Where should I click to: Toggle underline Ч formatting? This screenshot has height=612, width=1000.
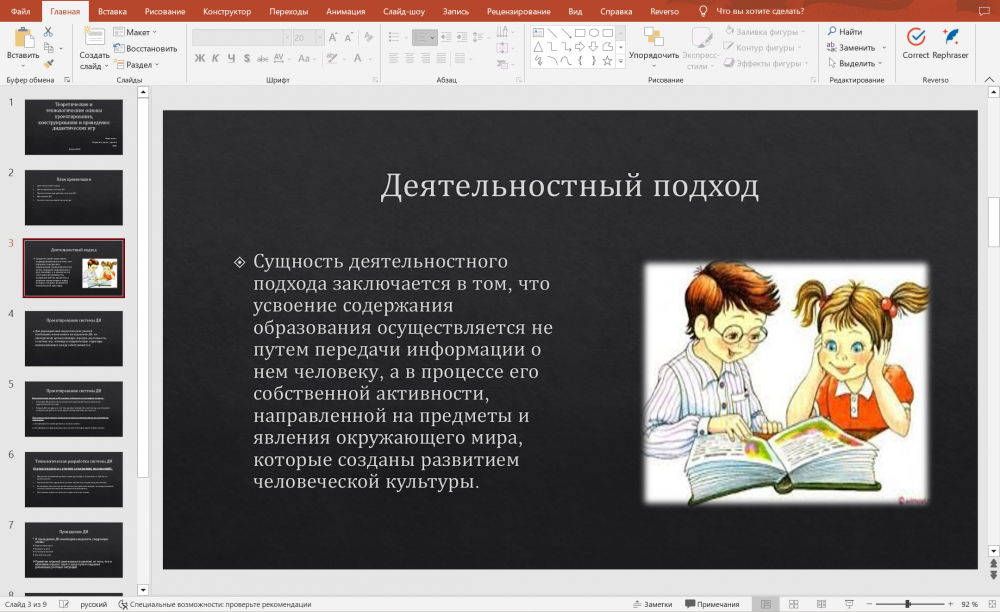(231, 58)
